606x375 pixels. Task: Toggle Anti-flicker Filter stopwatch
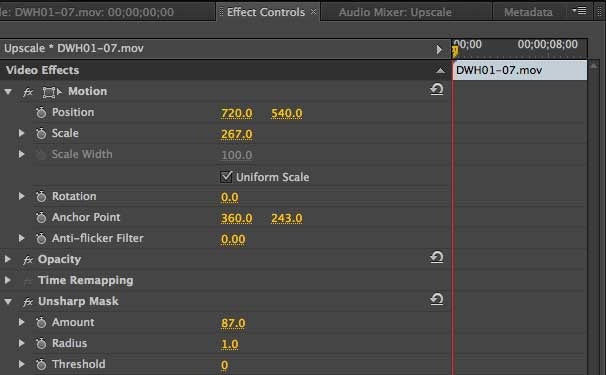pyautogui.click(x=41, y=239)
